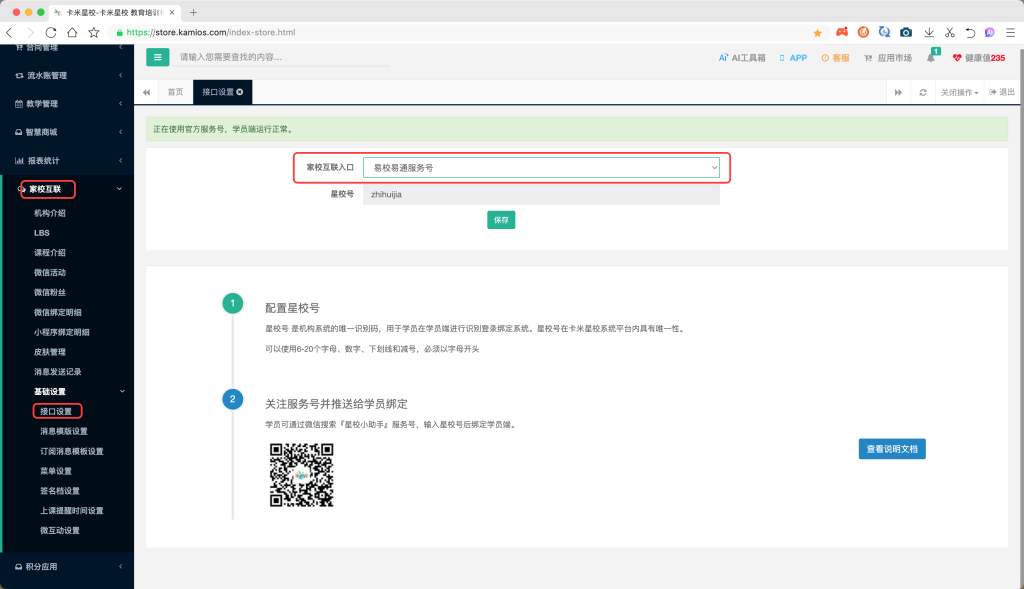The image size is (1024, 589).
Task: Expand 积分应用 in the sidebar
Action: 67,567
